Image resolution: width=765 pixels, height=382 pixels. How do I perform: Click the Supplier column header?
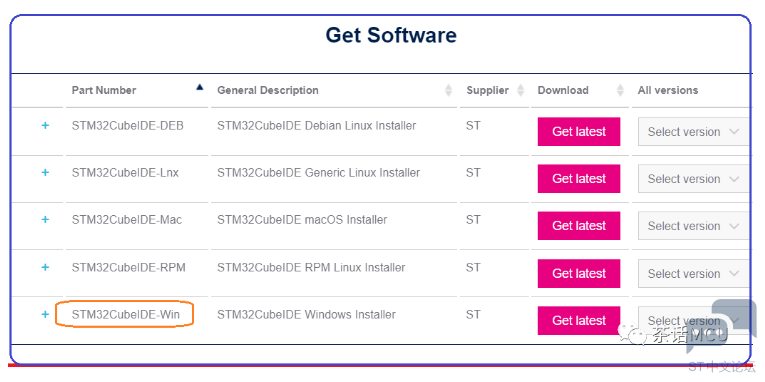pos(487,90)
